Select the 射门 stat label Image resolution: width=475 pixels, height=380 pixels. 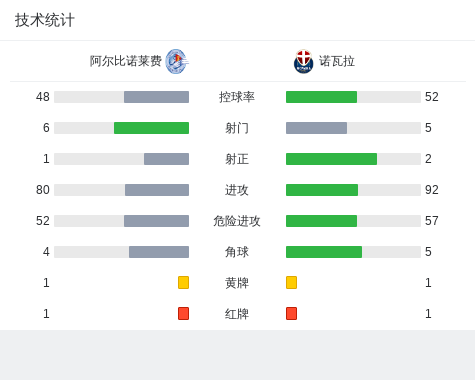pyautogui.click(x=237, y=128)
